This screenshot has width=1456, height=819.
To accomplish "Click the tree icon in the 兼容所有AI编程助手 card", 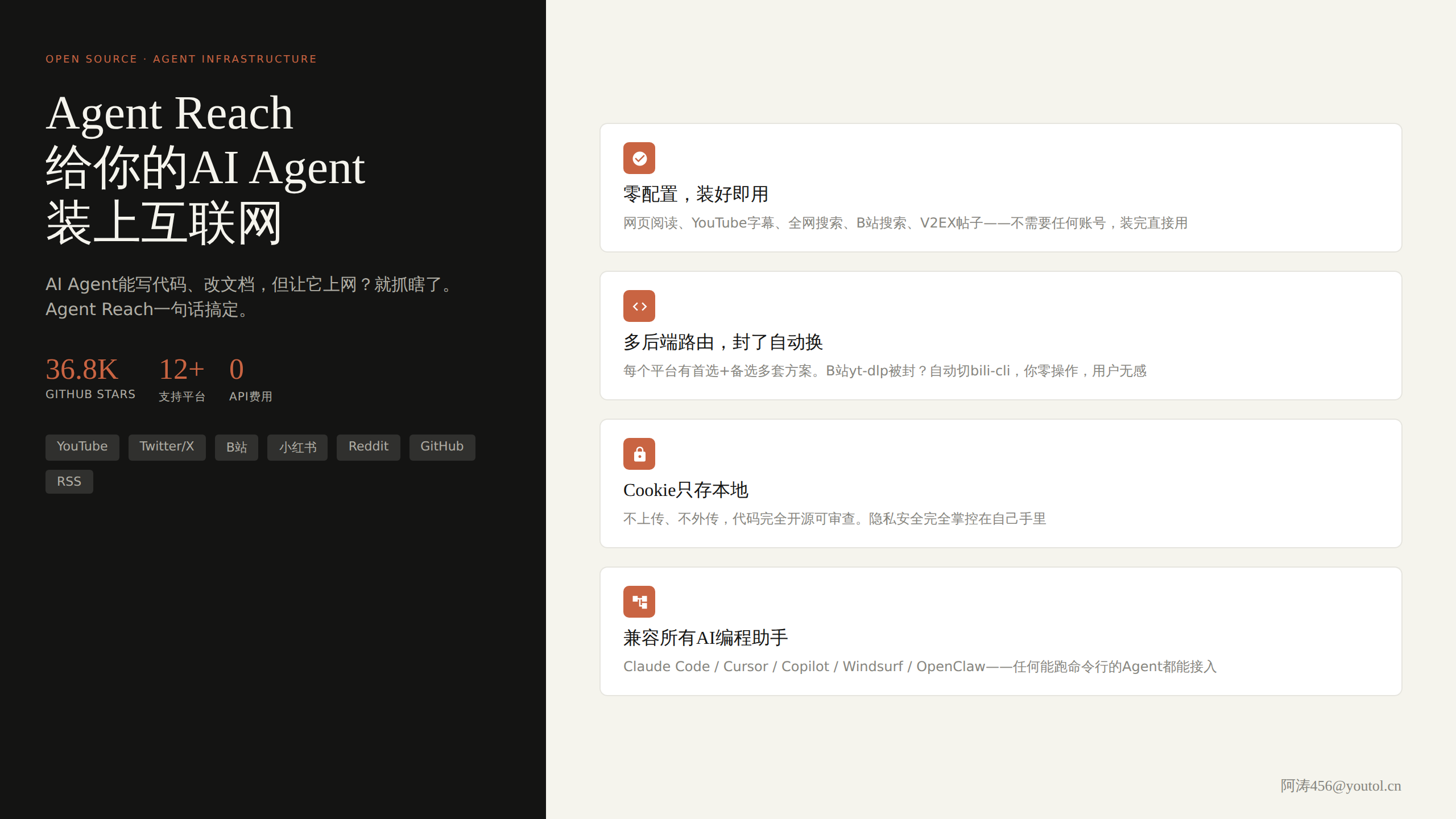I will pos(639,602).
